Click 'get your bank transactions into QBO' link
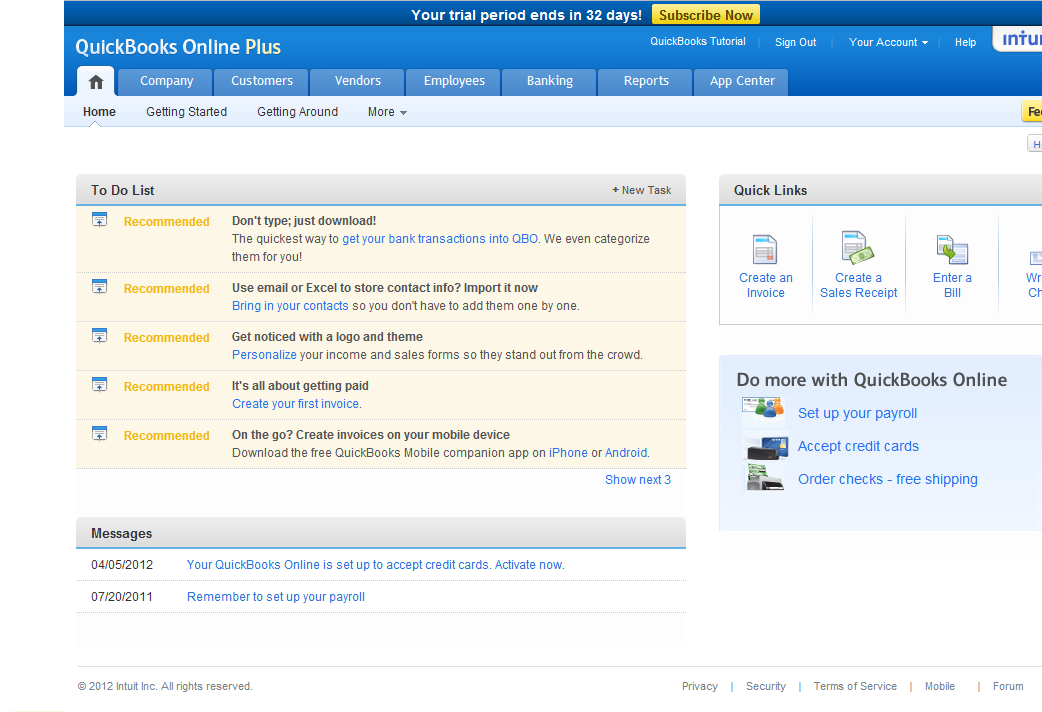The width and height of the screenshot is (1042, 712). point(440,239)
